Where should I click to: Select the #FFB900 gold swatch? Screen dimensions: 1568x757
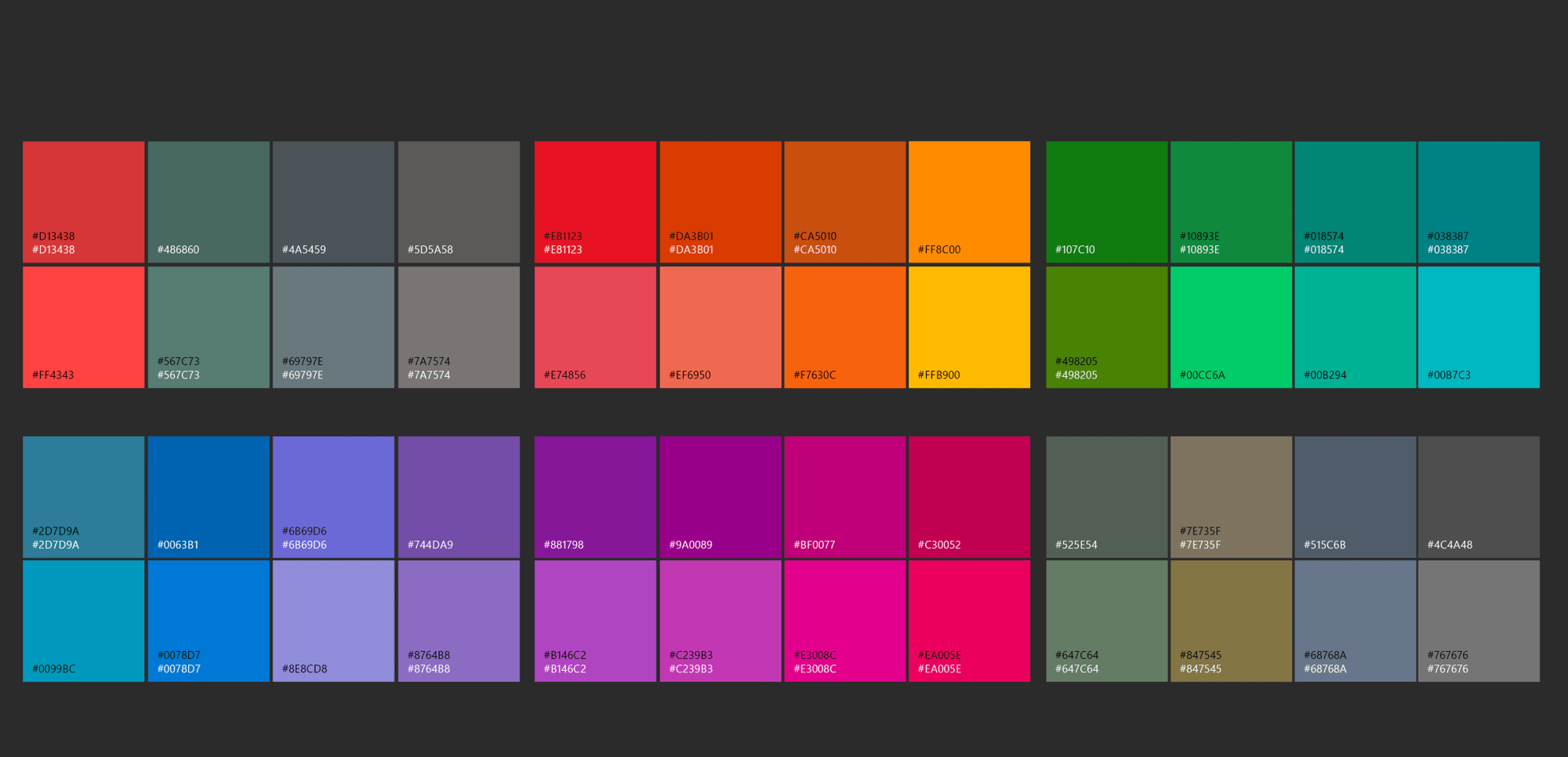[969, 327]
